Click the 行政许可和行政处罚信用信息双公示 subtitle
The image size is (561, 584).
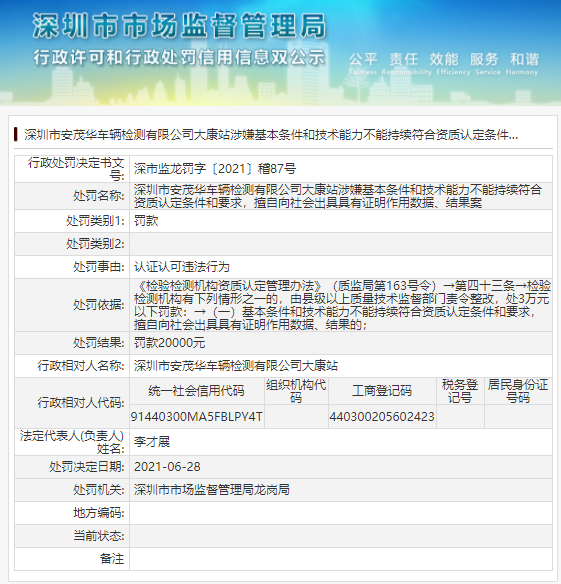point(179,58)
